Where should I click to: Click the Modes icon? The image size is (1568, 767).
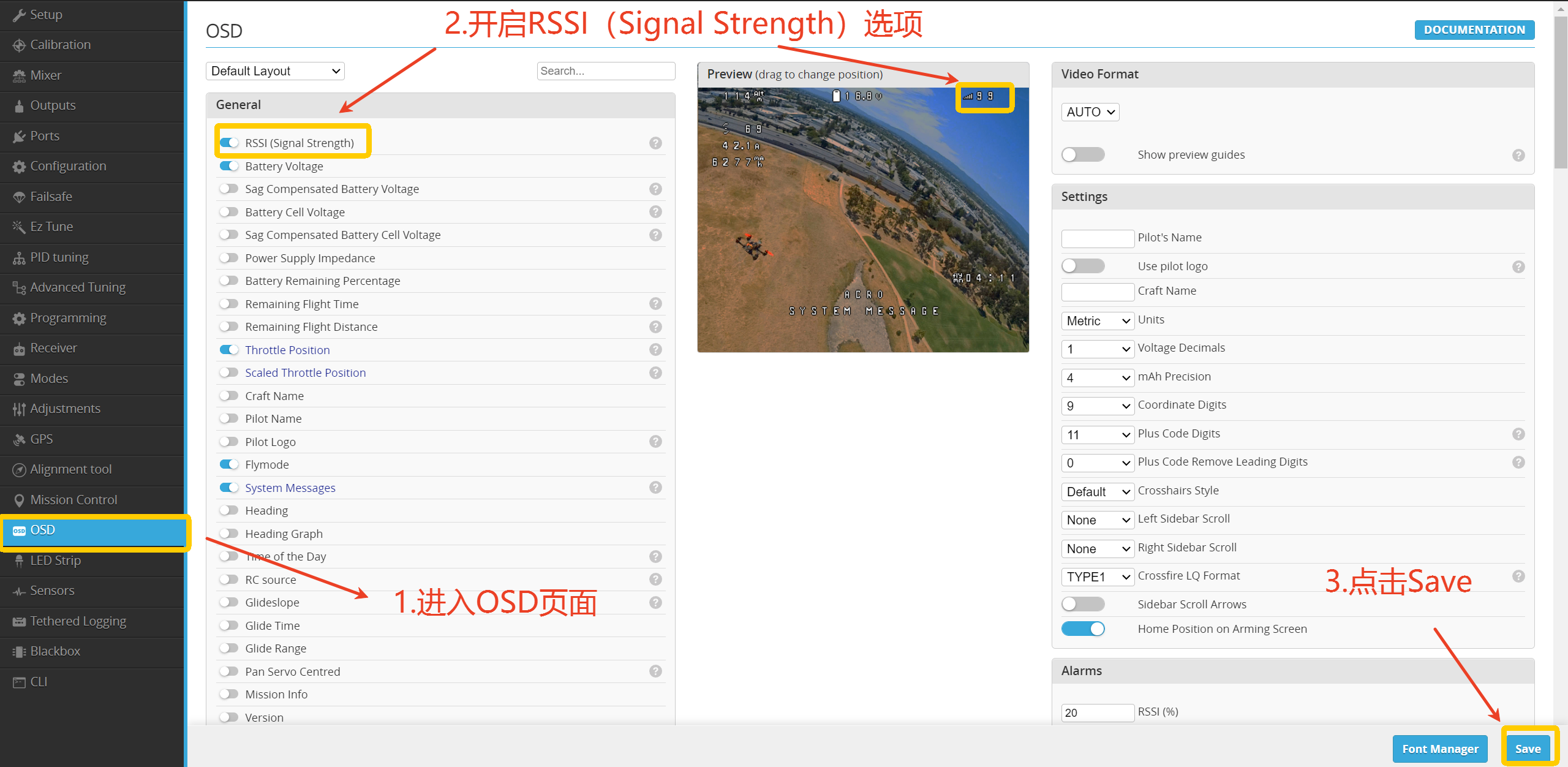click(19, 379)
